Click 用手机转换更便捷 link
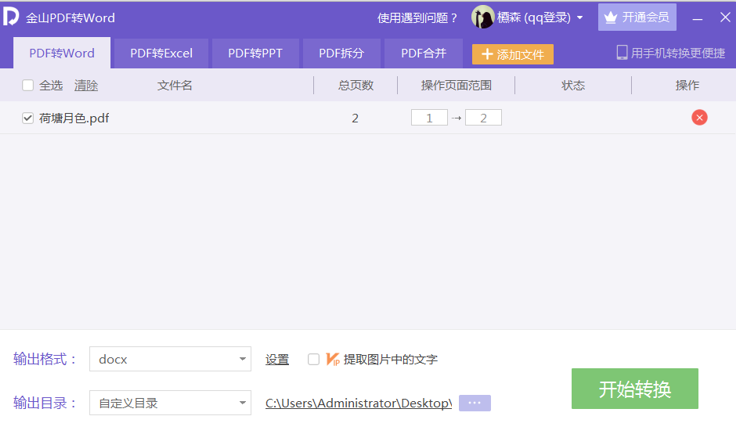 pyautogui.click(x=678, y=53)
